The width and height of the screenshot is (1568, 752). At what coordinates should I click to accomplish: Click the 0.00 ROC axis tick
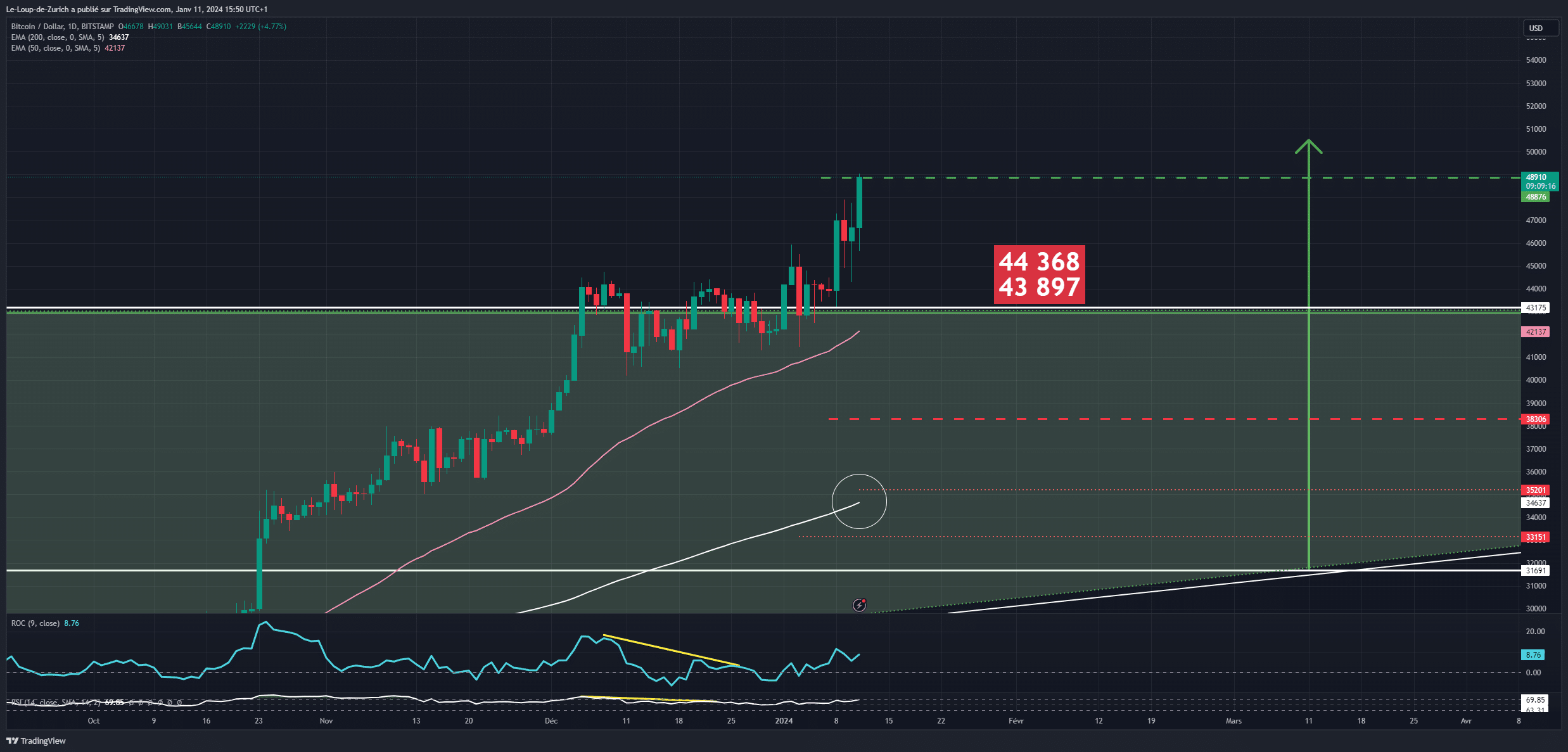pyautogui.click(x=1534, y=673)
